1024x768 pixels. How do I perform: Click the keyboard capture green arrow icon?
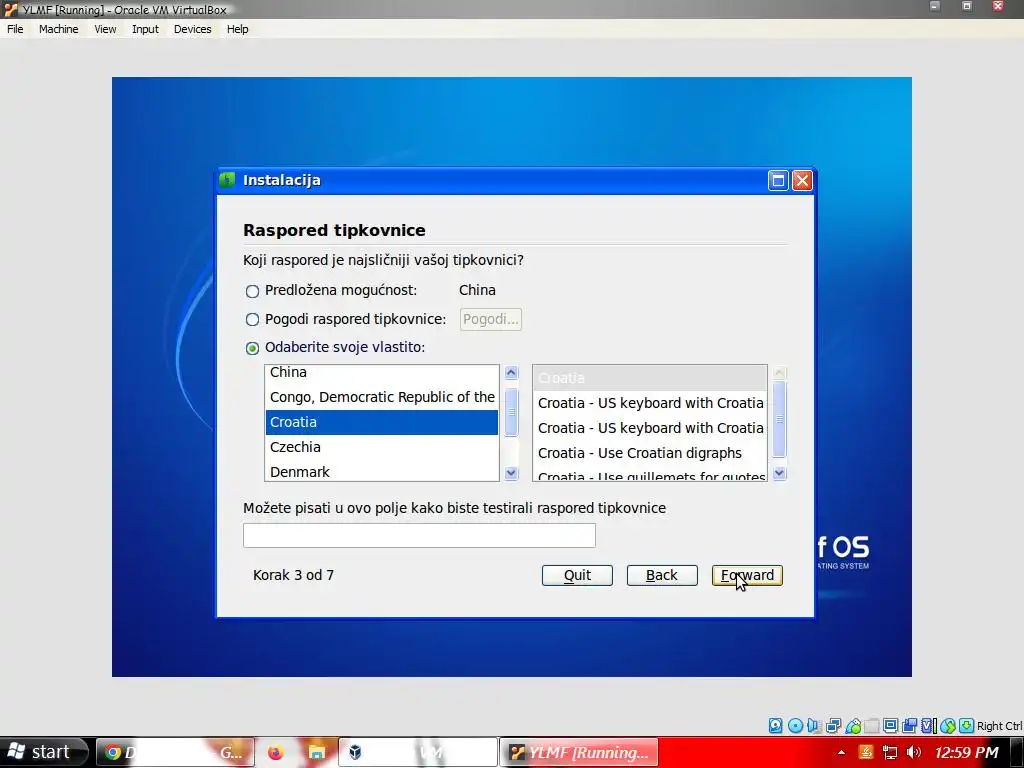(x=967, y=726)
